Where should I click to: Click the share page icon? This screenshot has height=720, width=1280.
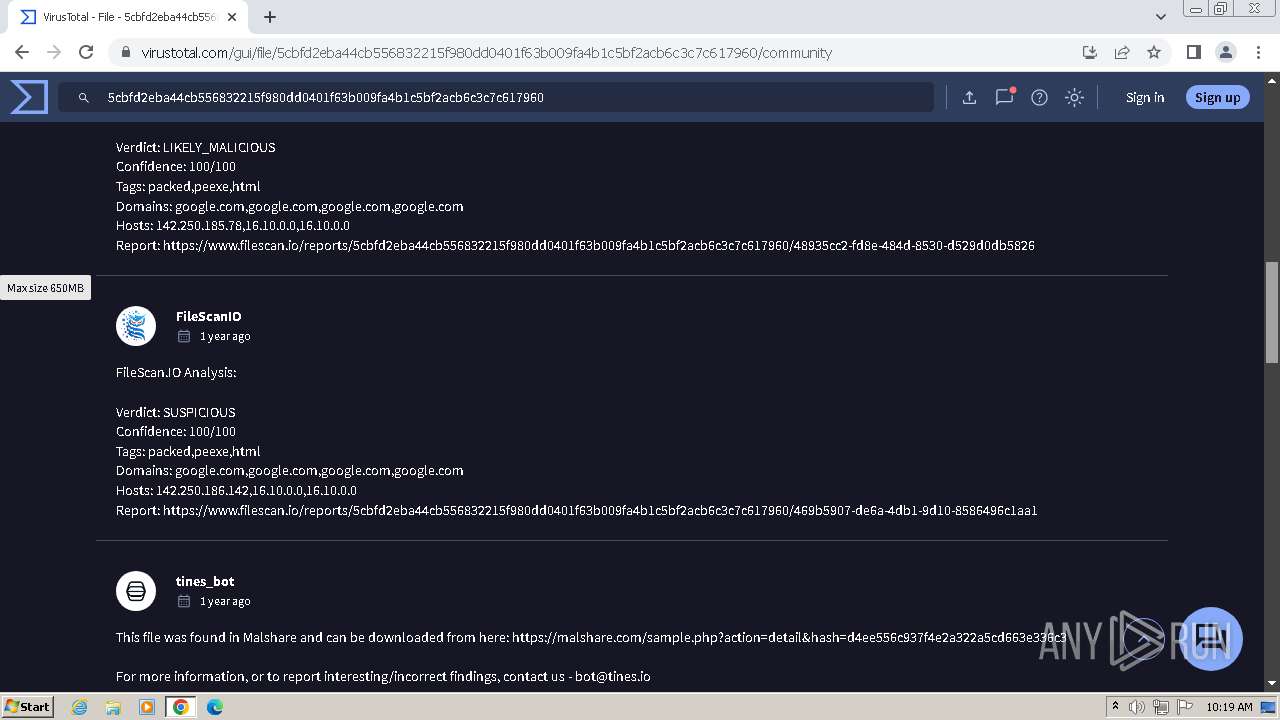pyautogui.click(x=1122, y=52)
